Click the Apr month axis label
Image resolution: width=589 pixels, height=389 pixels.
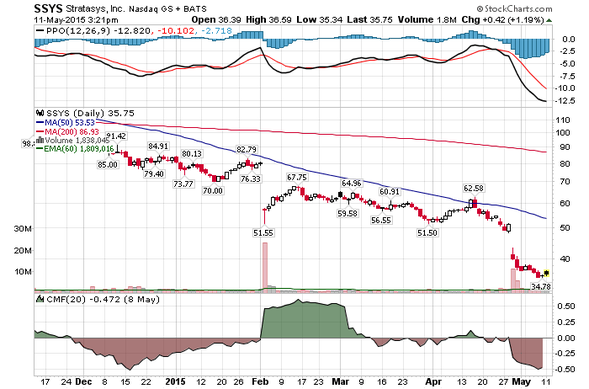[x=433, y=382]
